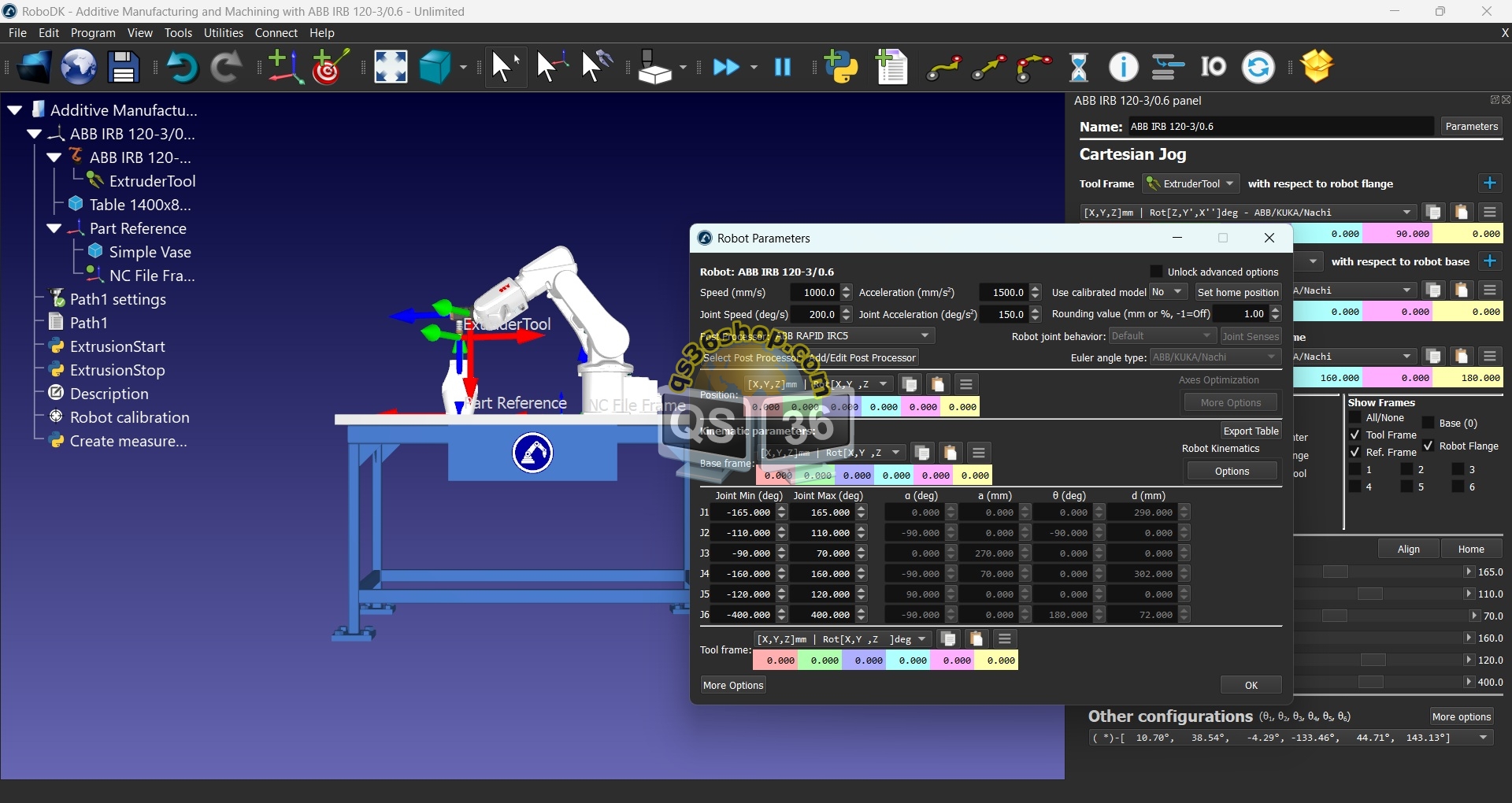This screenshot has width=1512, height=803.
Task: Pause the simulation from the toolbar
Action: [783, 68]
